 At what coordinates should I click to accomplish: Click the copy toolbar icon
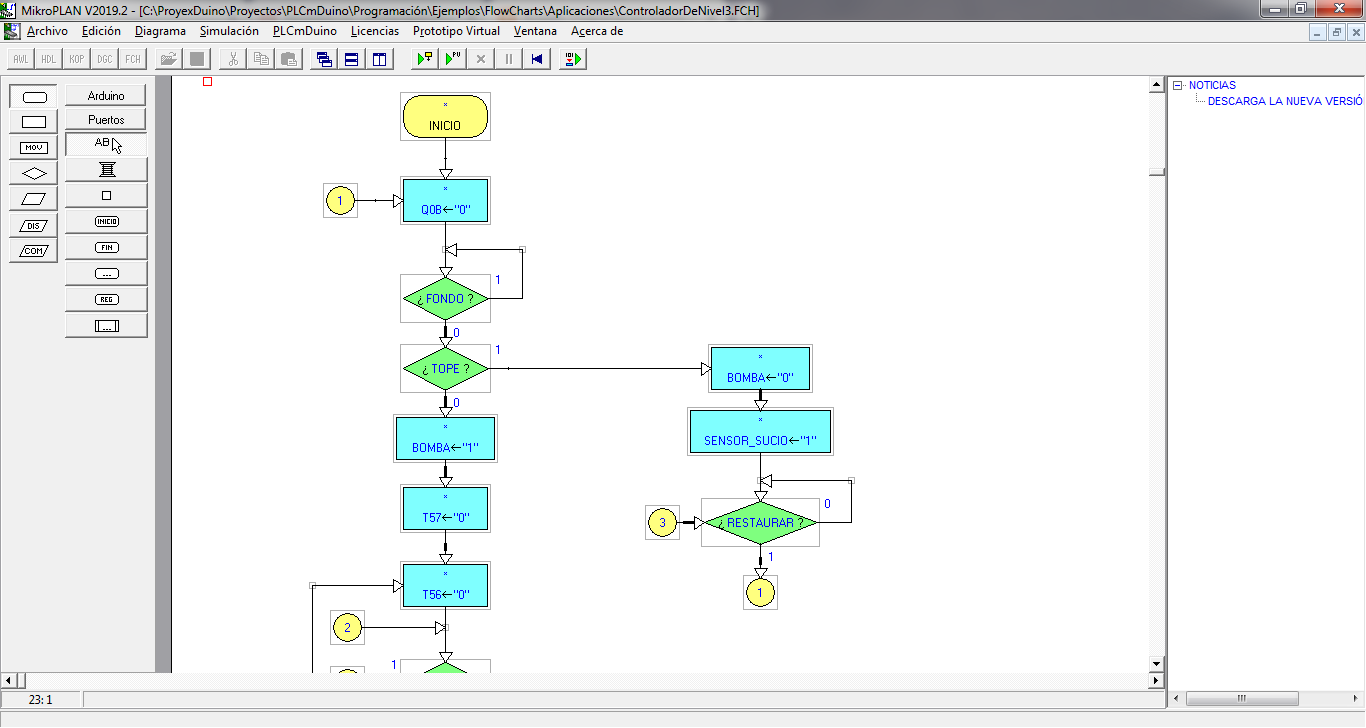(x=260, y=58)
